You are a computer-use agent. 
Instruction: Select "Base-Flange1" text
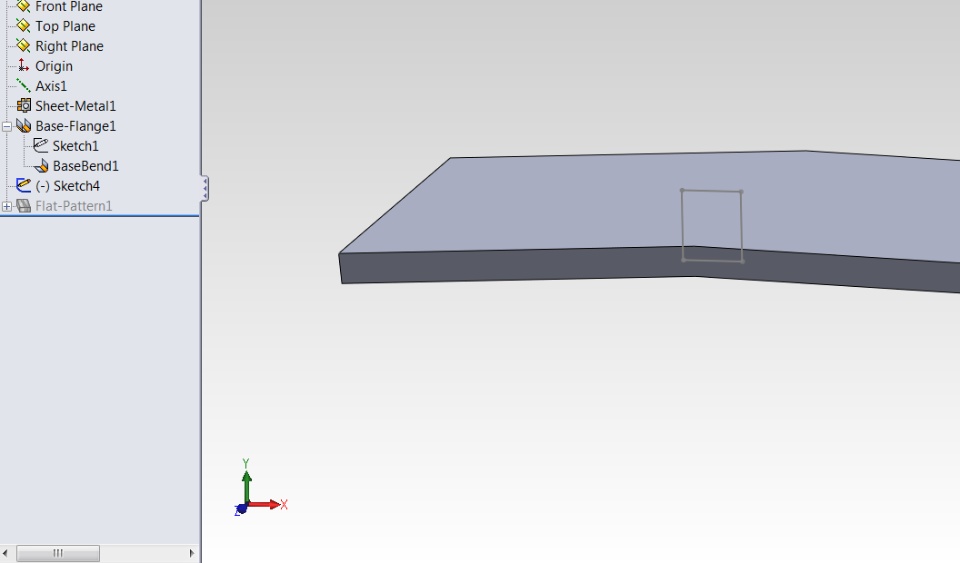tap(75, 126)
